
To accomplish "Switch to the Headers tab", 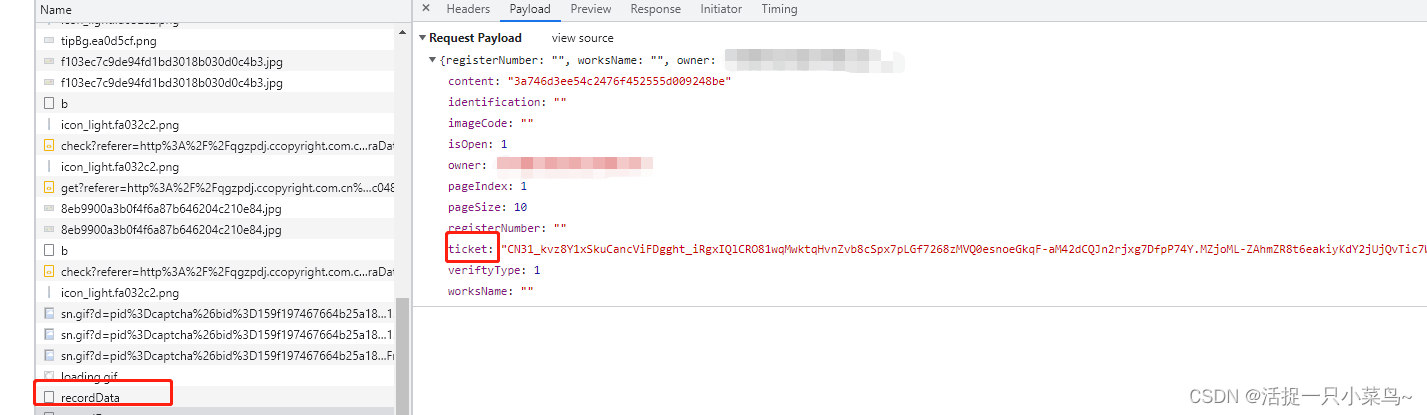I will [x=468, y=9].
